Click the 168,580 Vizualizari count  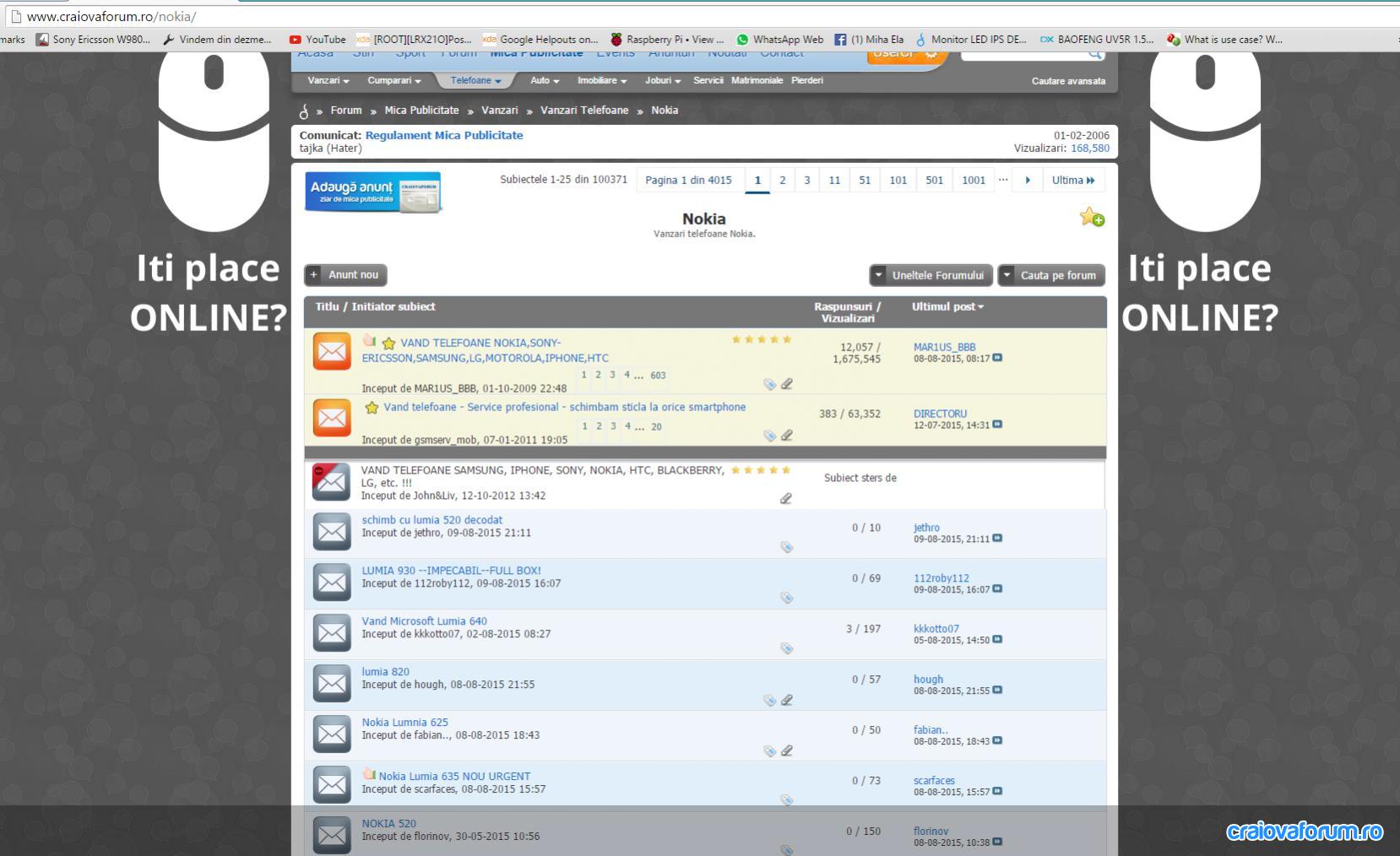pos(1090,148)
